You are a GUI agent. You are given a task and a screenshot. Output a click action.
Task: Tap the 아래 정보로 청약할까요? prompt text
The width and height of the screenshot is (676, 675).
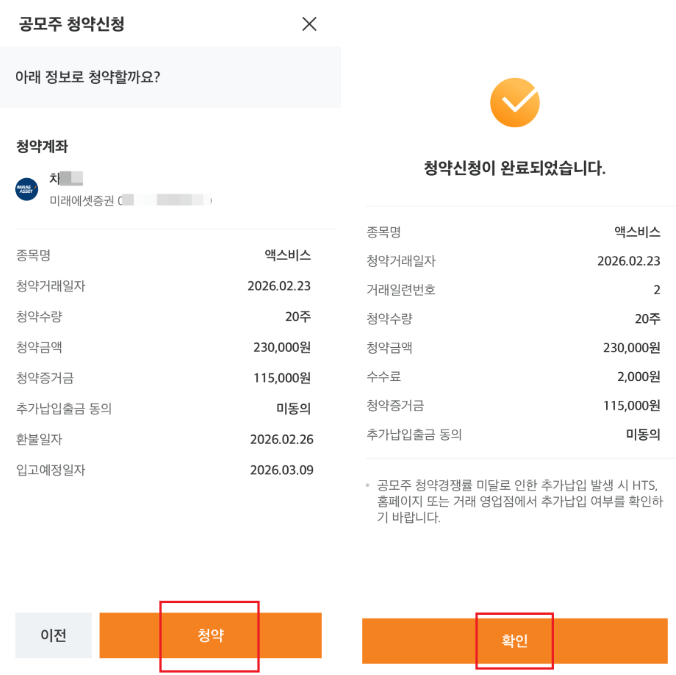point(88,77)
